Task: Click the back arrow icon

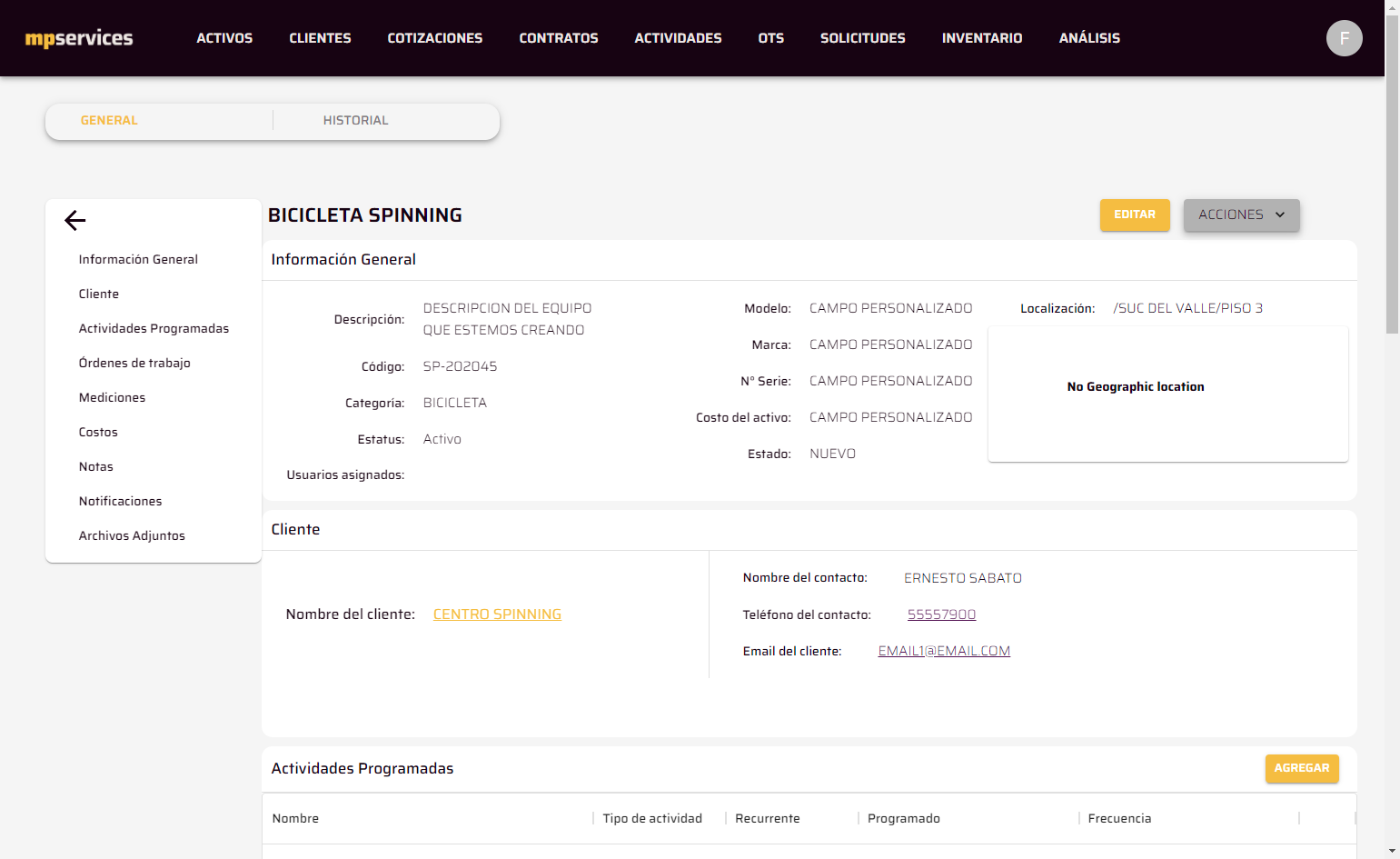Action: pos(75,220)
